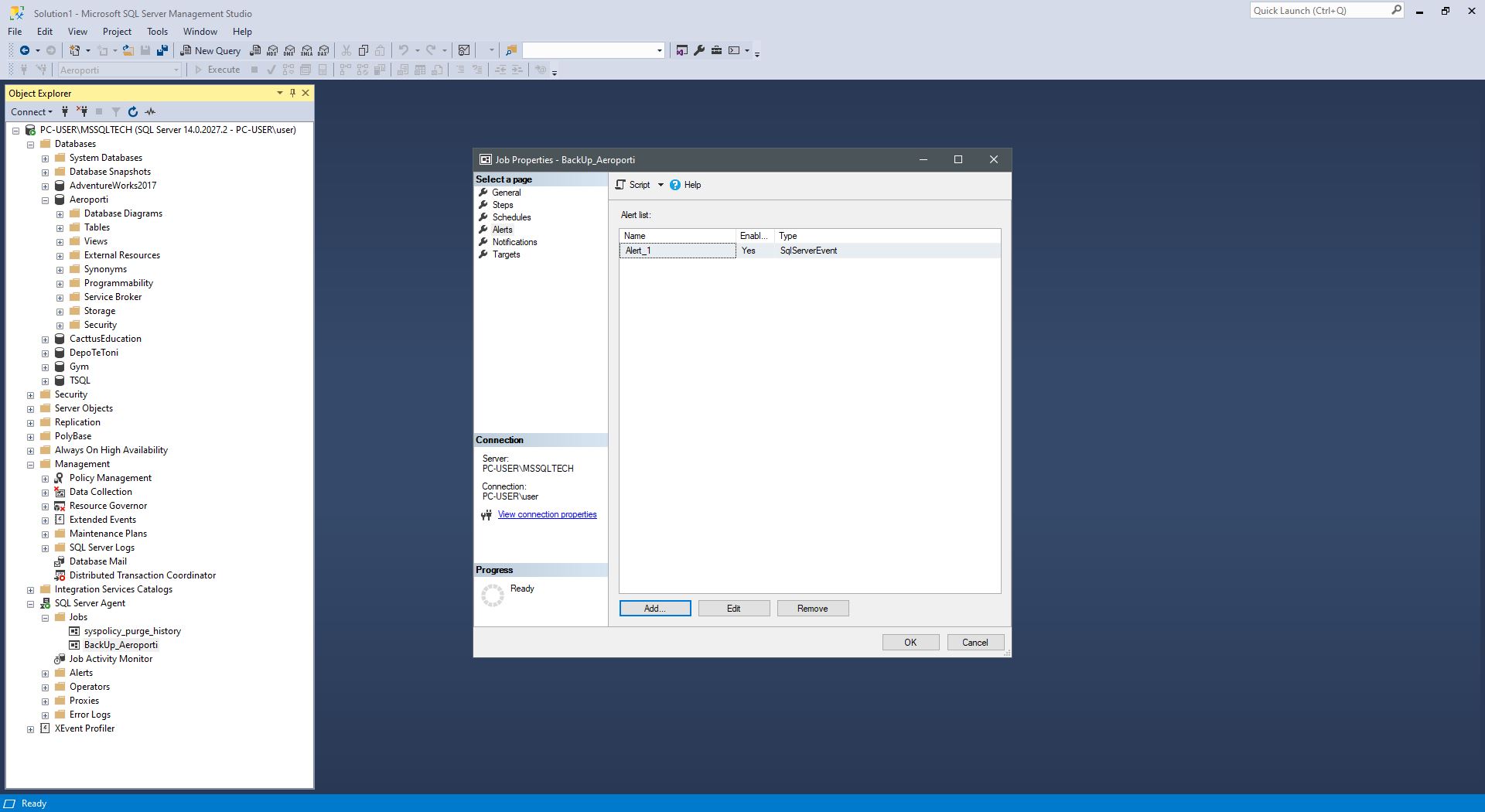Open the Window menu
The height and width of the screenshot is (812, 1485).
tap(200, 32)
